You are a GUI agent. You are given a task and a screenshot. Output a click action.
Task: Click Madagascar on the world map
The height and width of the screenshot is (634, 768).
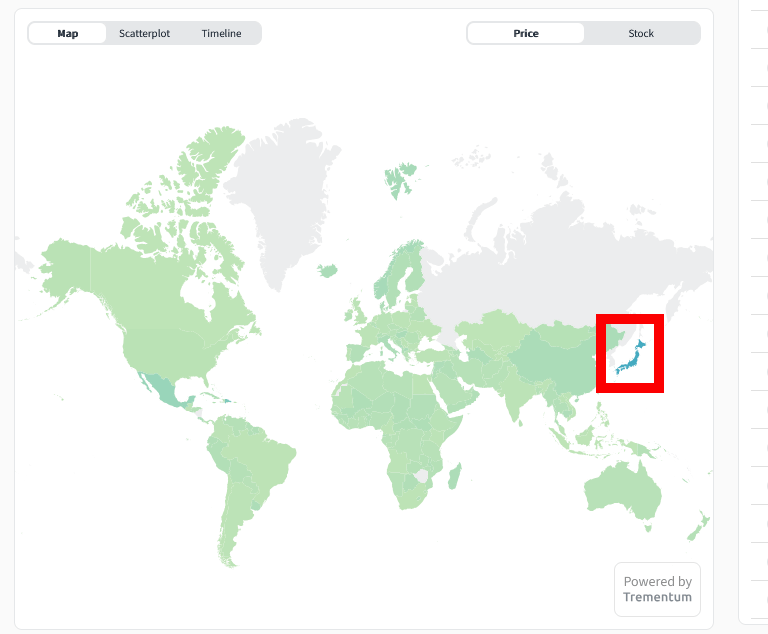tap(455, 477)
